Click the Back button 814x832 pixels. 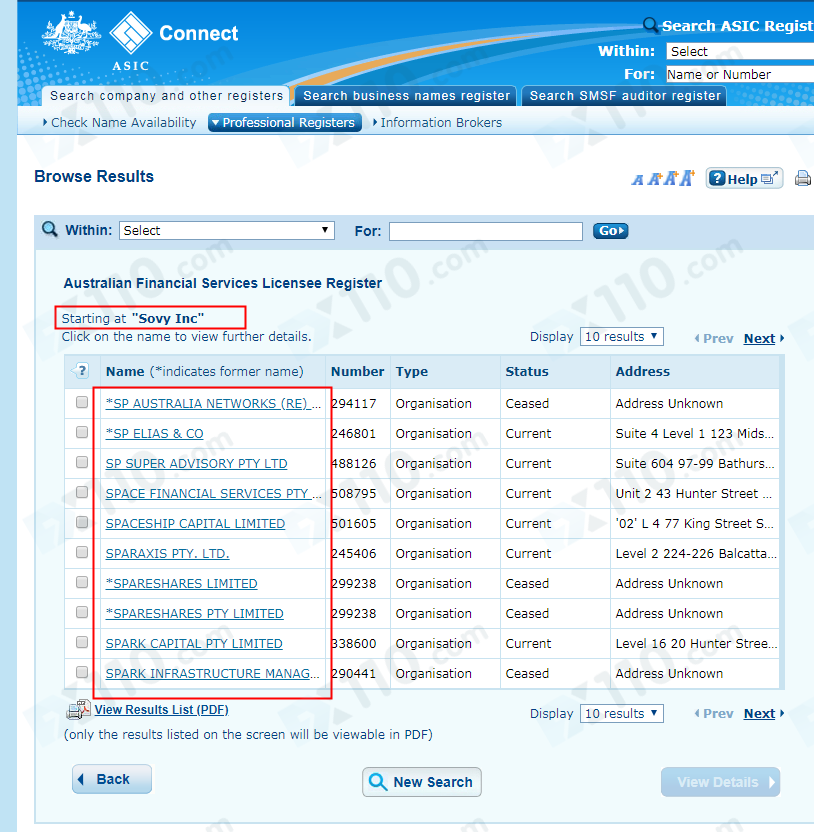[x=112, y=779]
